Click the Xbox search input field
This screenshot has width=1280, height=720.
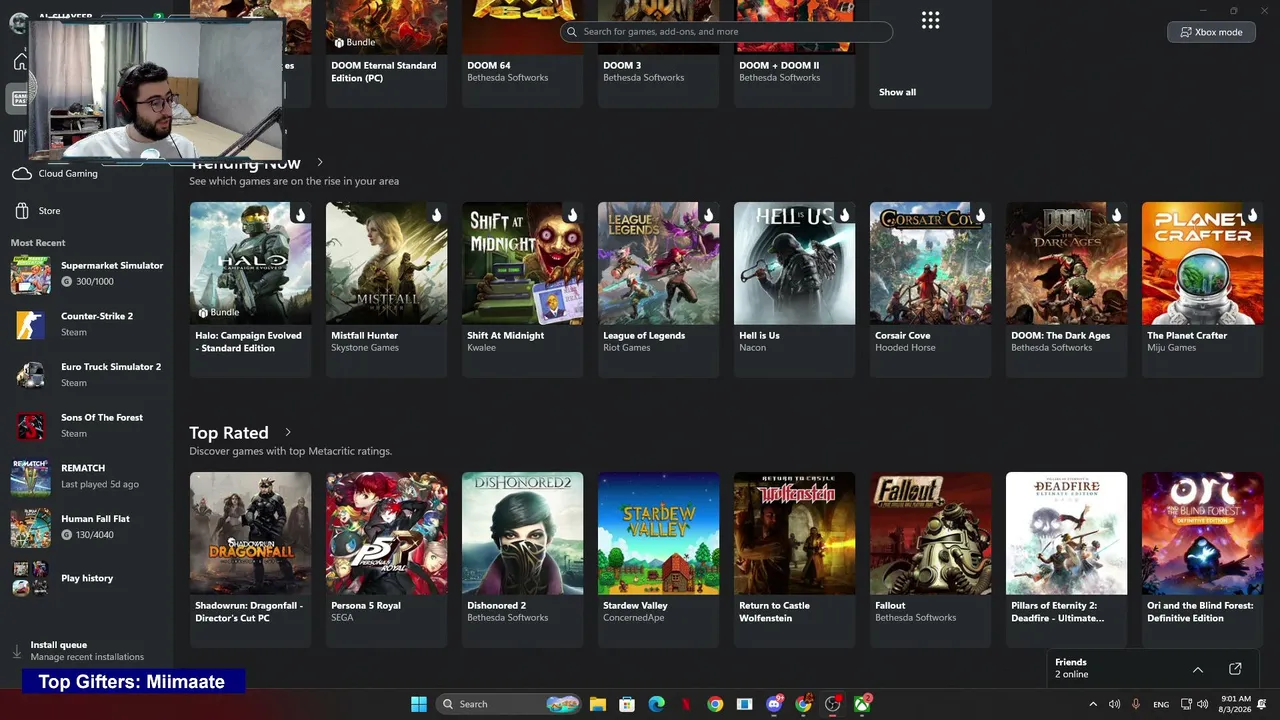pos(726,32)
